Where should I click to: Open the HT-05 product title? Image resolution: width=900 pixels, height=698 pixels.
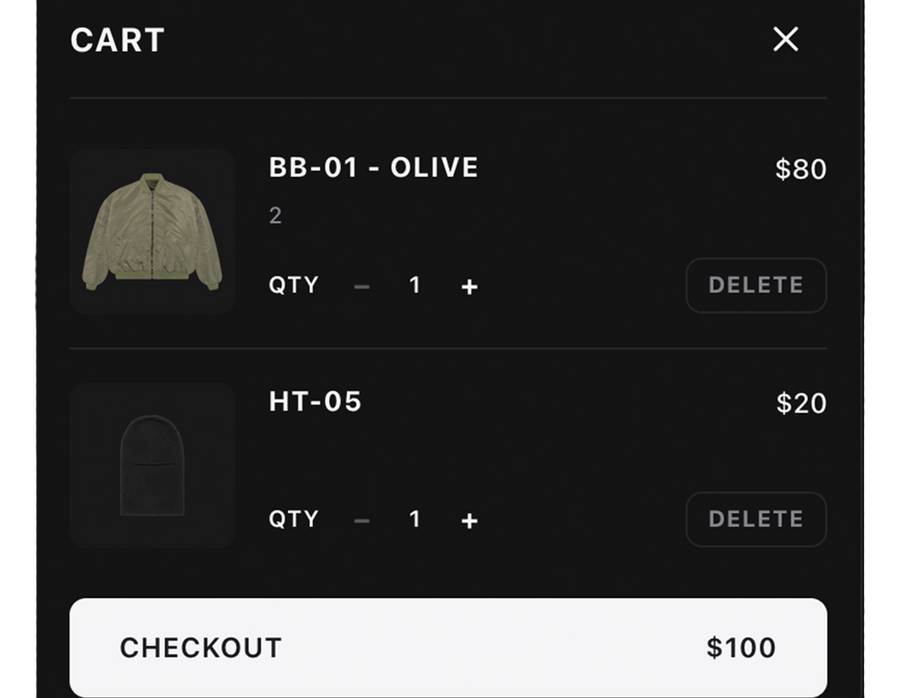315,401
